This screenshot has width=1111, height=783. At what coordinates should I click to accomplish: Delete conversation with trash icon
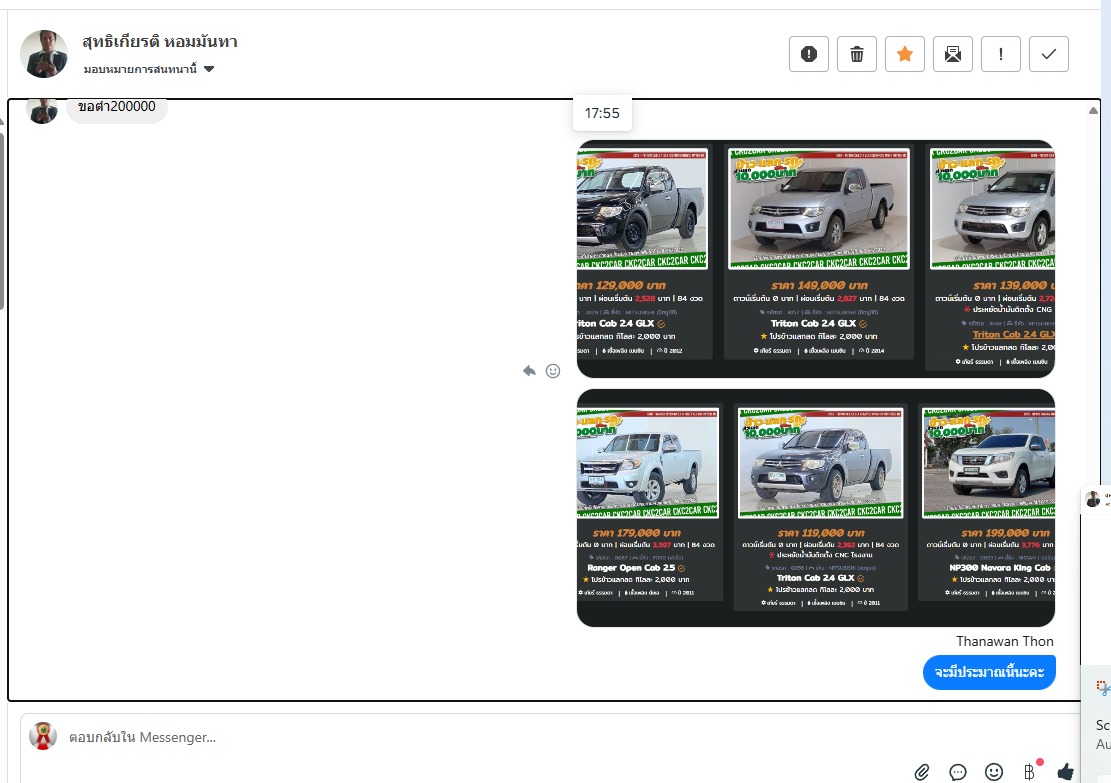[x=857, y=54]
